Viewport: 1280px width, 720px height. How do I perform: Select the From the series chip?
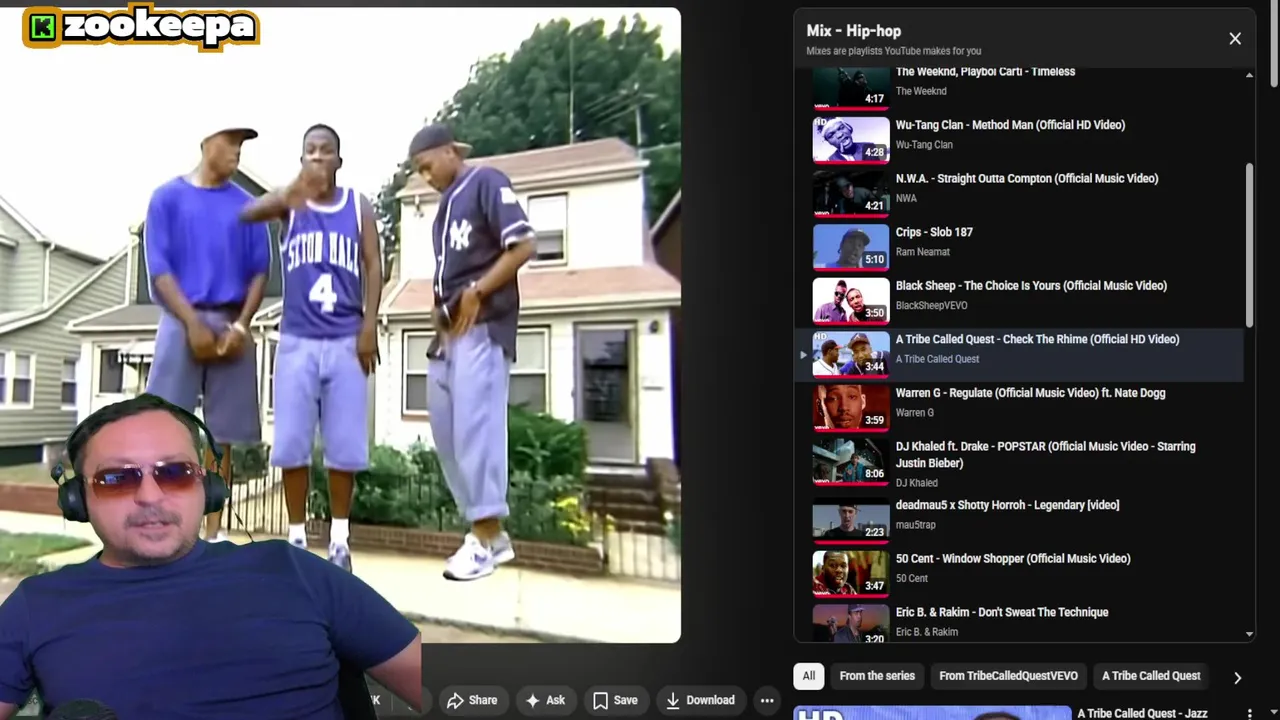[x=877, y=676]
